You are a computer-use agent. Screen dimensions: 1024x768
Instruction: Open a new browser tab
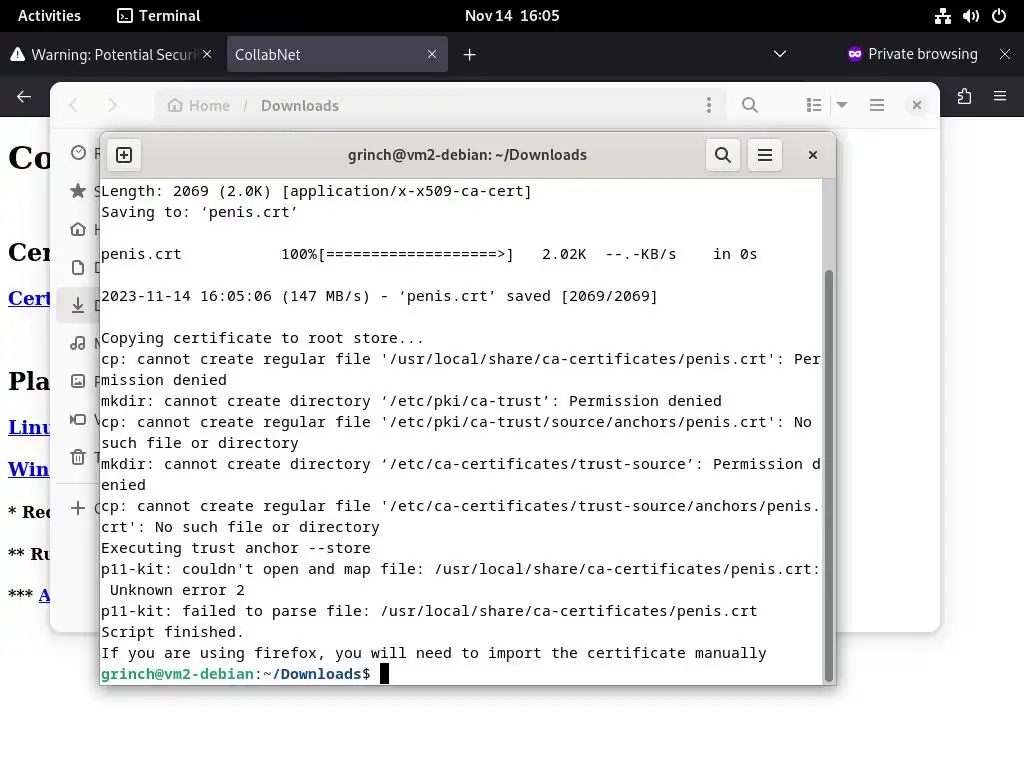click(470, 55)
